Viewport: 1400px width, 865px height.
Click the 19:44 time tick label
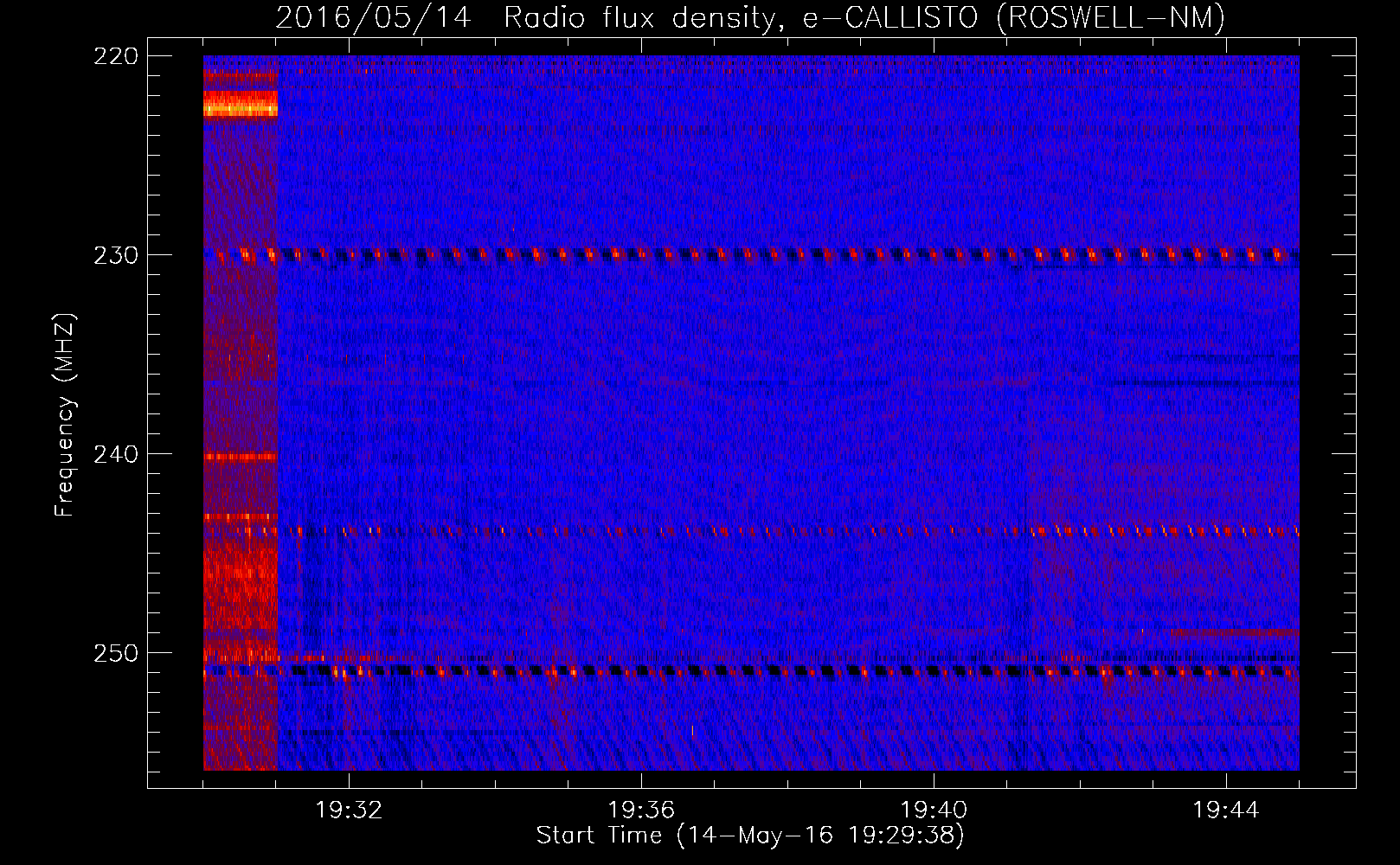coord(1226,810)
